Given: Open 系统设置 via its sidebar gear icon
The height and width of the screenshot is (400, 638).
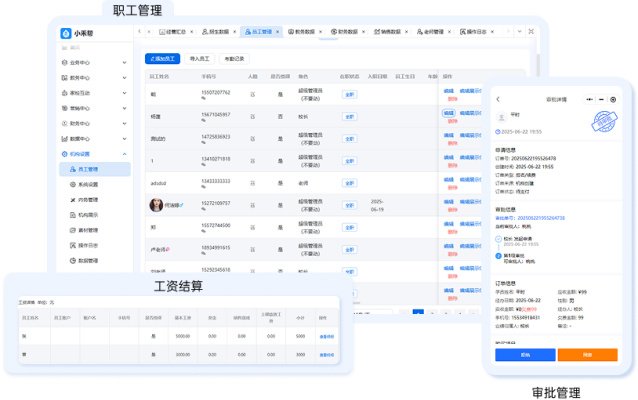Looking at the screenshot, I should click(73, 184).
